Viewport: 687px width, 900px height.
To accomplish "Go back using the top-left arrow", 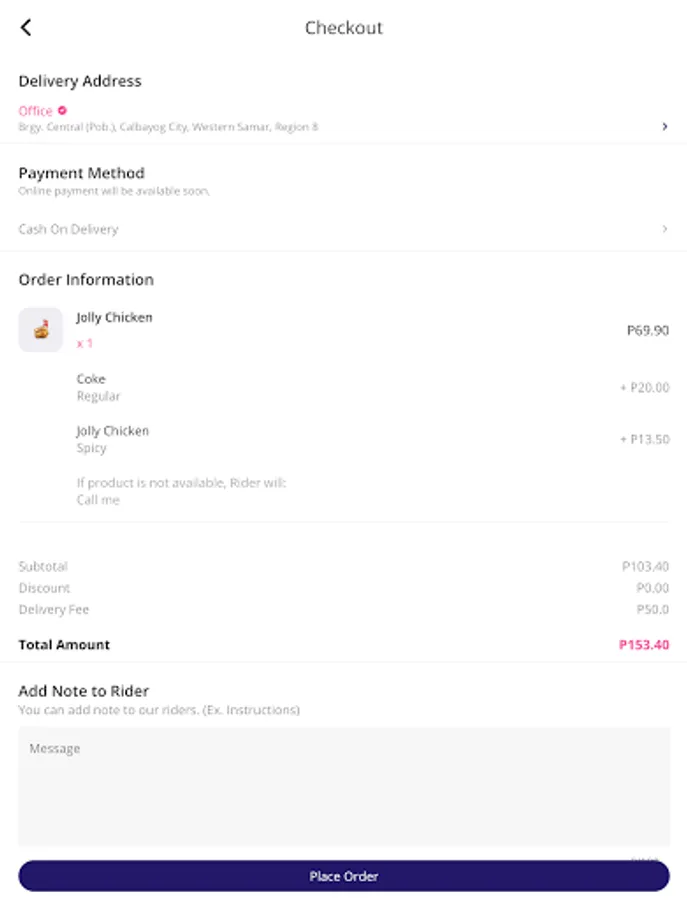I will click(26, 28).
